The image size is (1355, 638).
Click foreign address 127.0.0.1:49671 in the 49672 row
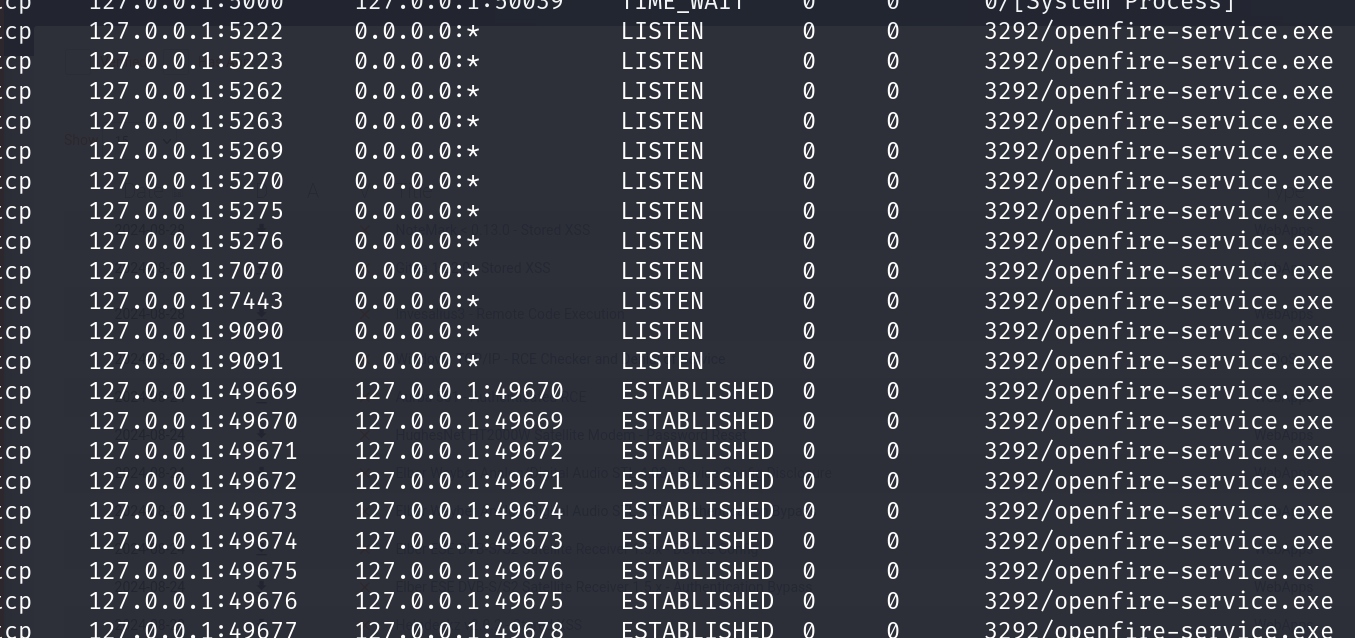click(459, 481)
